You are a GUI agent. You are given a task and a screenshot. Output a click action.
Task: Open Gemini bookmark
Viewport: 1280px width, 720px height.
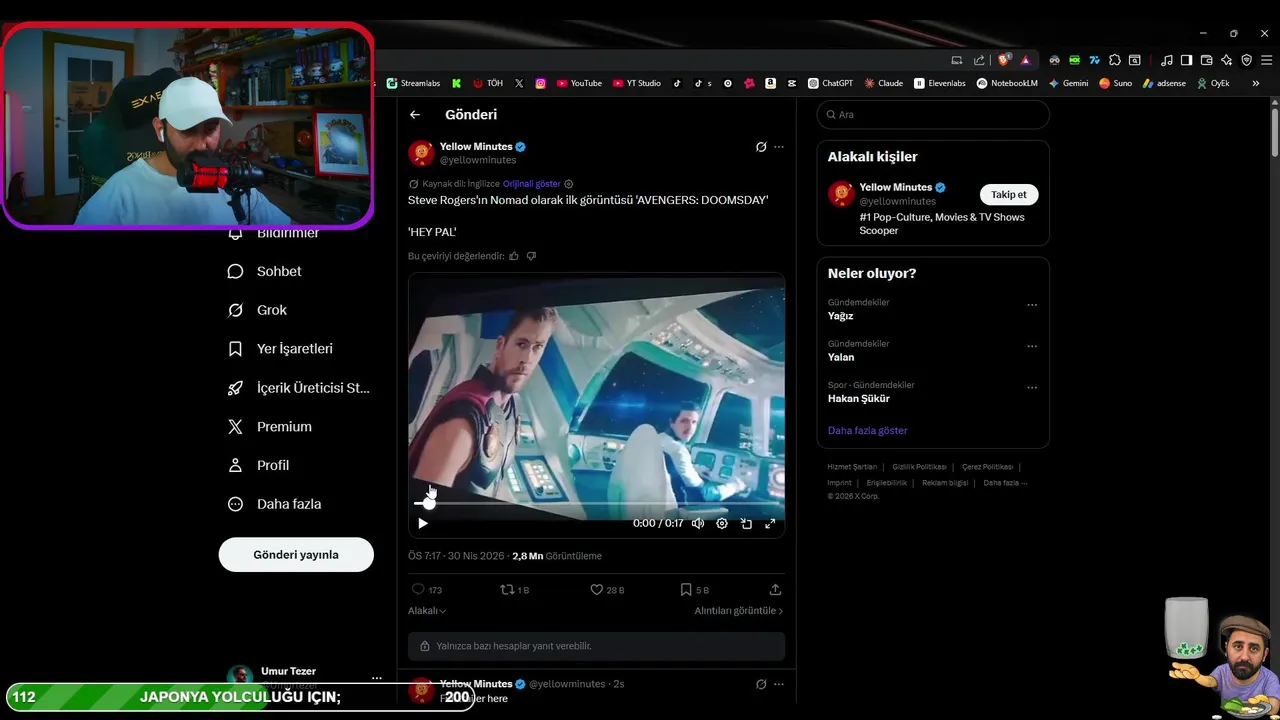click(1068, 83)
